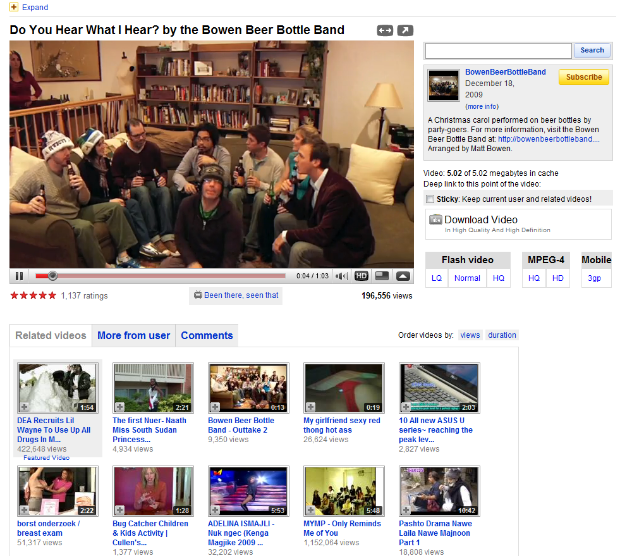620x556 pixels.
Task: Click the Expand plus icon
Action: 13,7
